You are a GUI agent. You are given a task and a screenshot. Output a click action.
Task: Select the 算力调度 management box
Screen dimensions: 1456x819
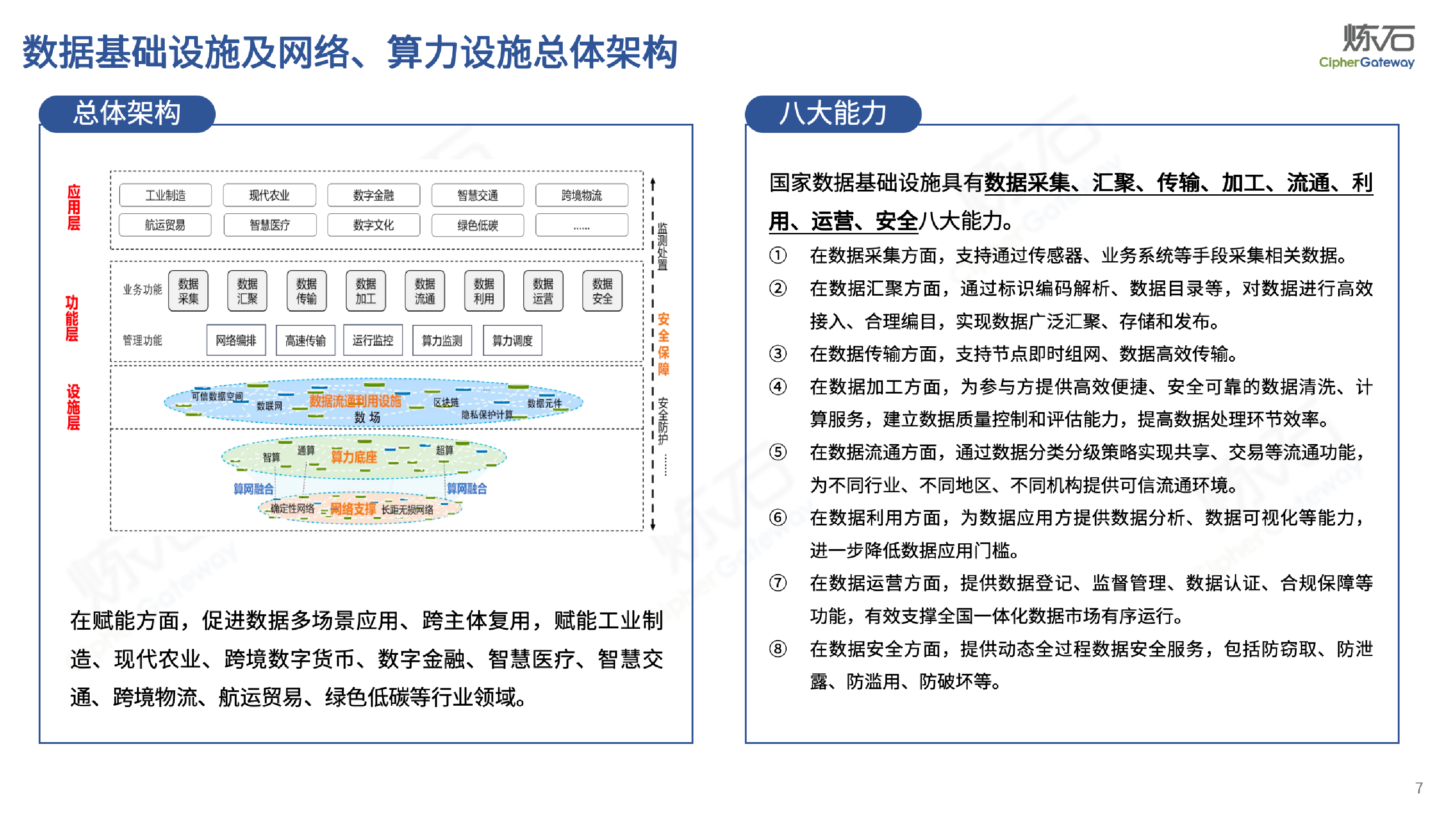click(512, 340)
